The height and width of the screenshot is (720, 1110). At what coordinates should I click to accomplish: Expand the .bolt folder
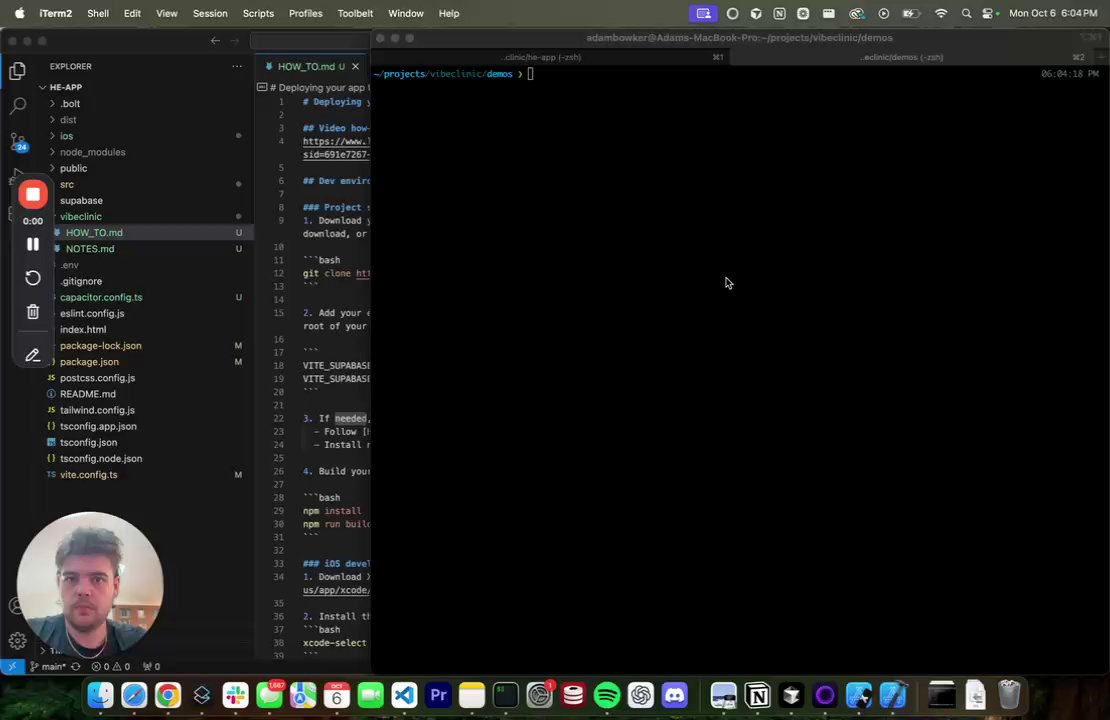click(x=70, y=103)
